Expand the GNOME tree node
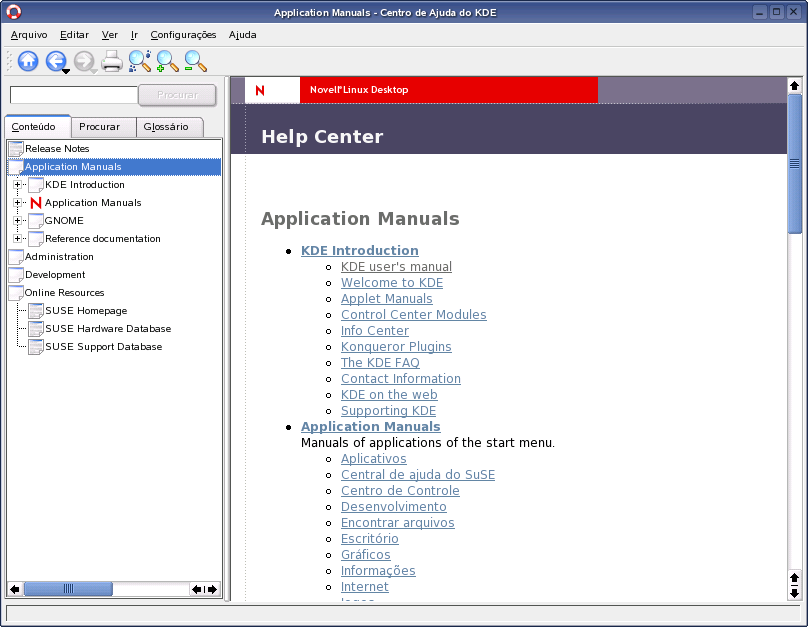The height and width of the screenshot is (627, 808). (17, 221)
